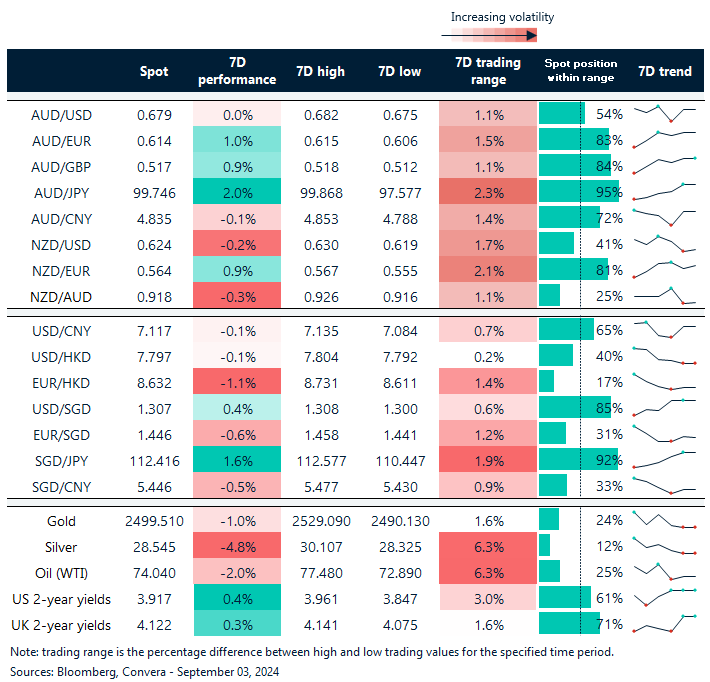Click the Silver 7D trend sparkline
Screen dimensions: 710x682
[x=663, y=546]
